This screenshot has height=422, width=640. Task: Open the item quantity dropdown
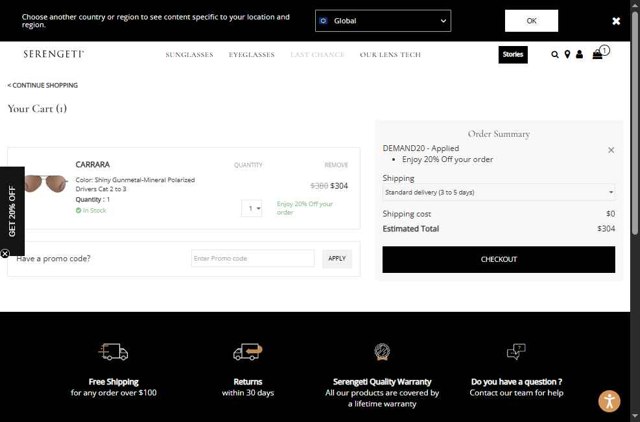point(251,208)
